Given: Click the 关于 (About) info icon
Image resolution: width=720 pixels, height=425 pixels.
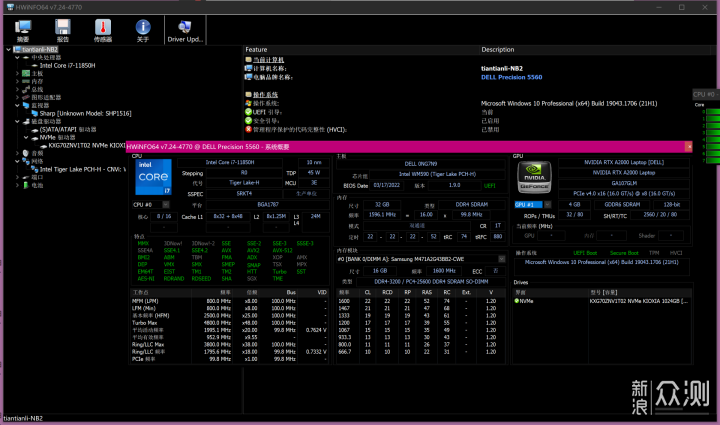Looking at the screenshot, I should (x=142, y=29).
